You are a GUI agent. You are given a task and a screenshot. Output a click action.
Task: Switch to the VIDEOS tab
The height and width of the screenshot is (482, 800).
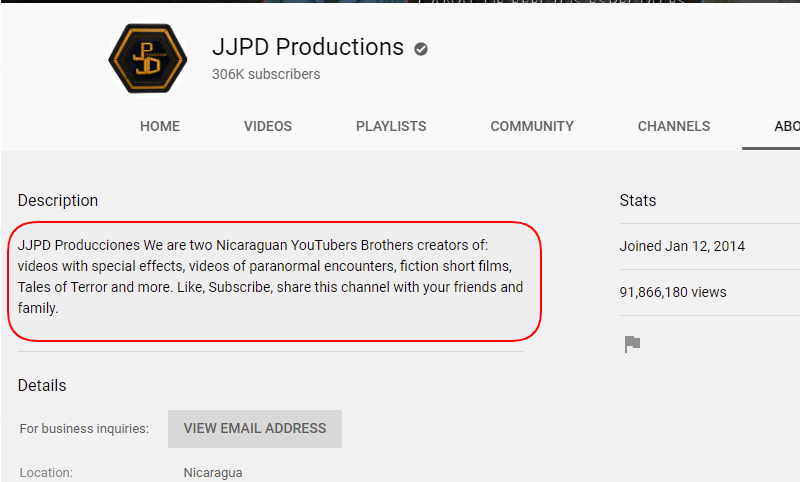click(268, 126)
